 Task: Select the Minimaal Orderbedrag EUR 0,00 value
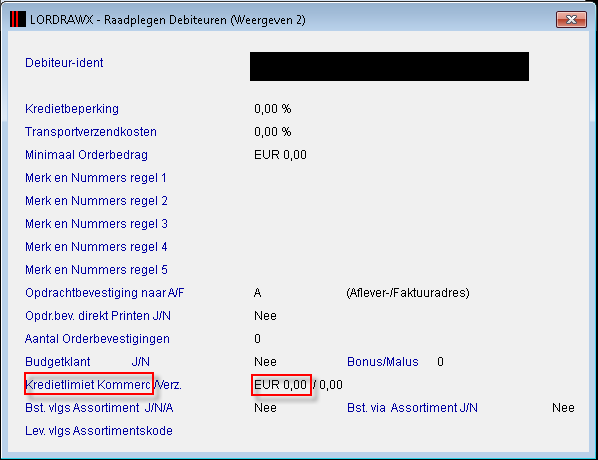click(280, 155)
